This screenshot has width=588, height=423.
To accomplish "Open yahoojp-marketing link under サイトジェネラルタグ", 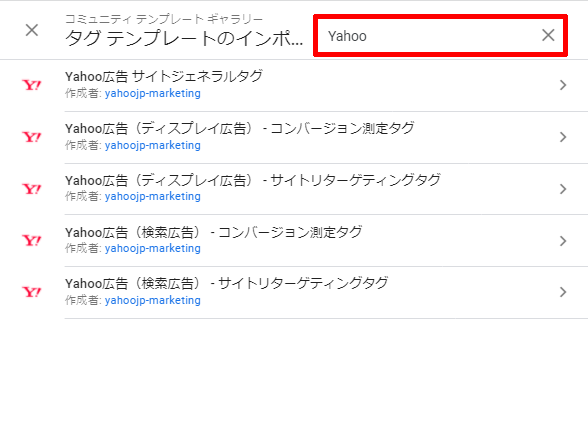I will coord(153,93).
